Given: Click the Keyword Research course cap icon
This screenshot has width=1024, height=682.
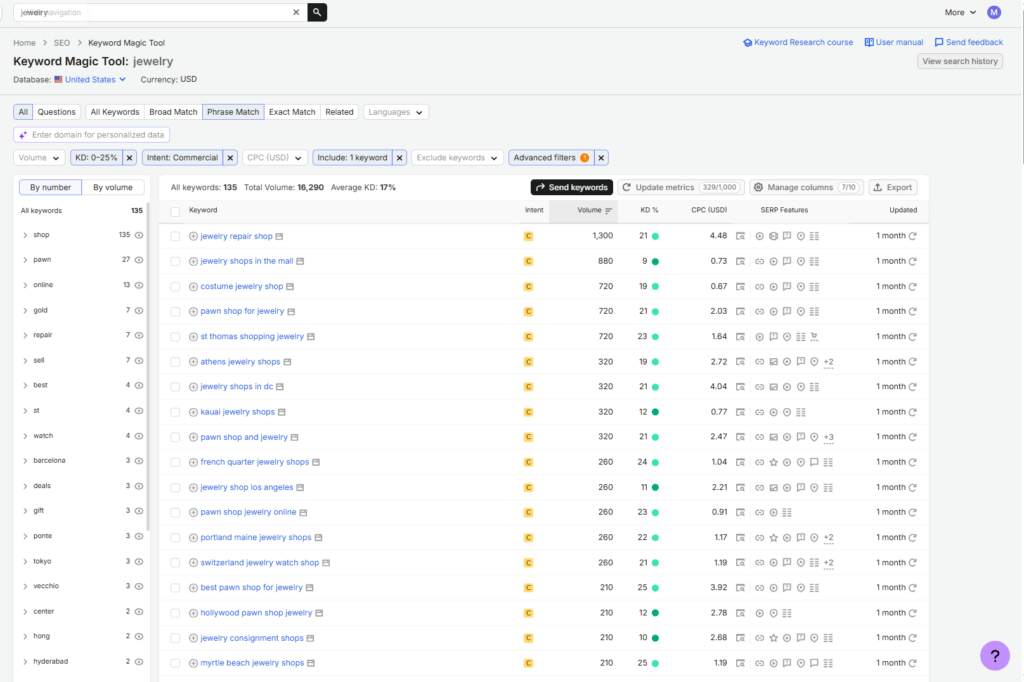Looking at the screenshot, I should click(x=747, y=42).
